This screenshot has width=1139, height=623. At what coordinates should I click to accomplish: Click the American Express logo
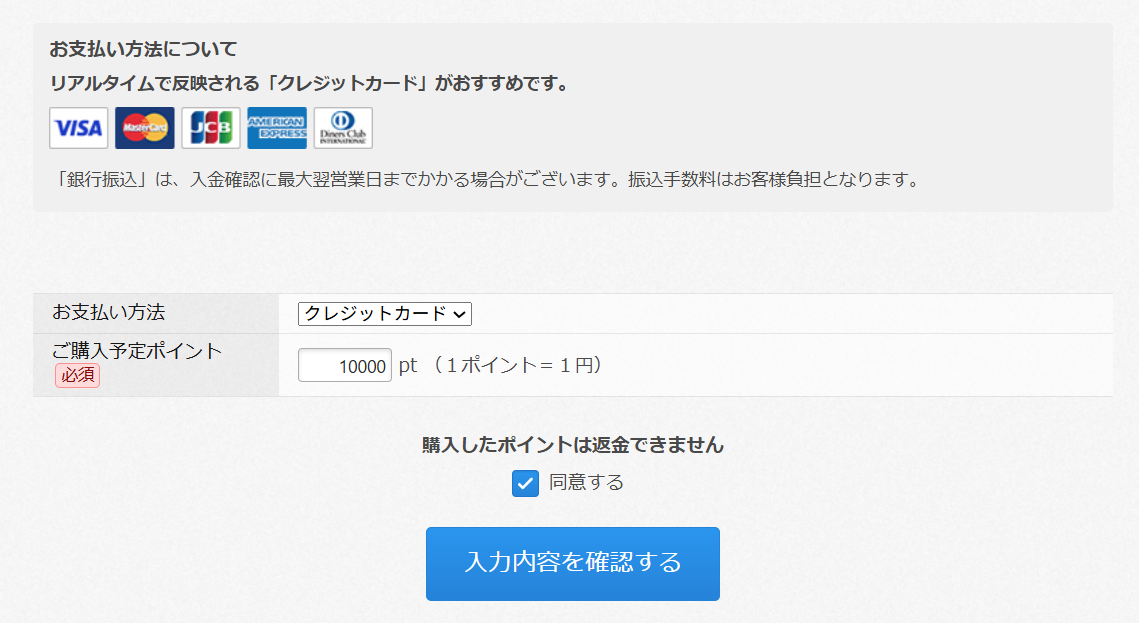click(x=277, y=128)
